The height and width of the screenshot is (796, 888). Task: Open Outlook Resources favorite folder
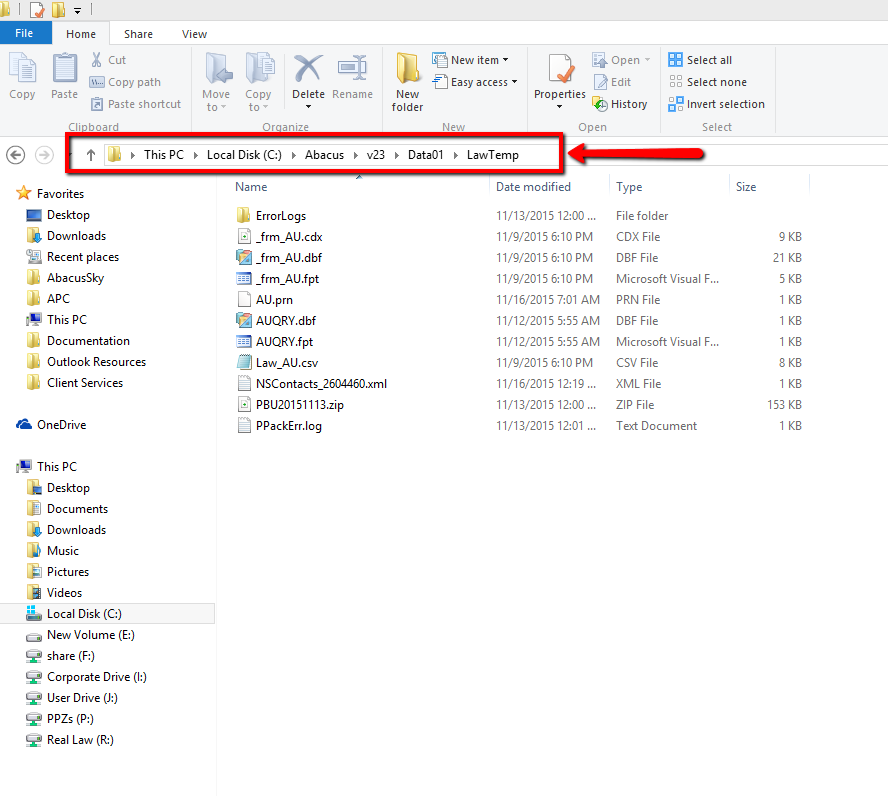tap(96, 362)
